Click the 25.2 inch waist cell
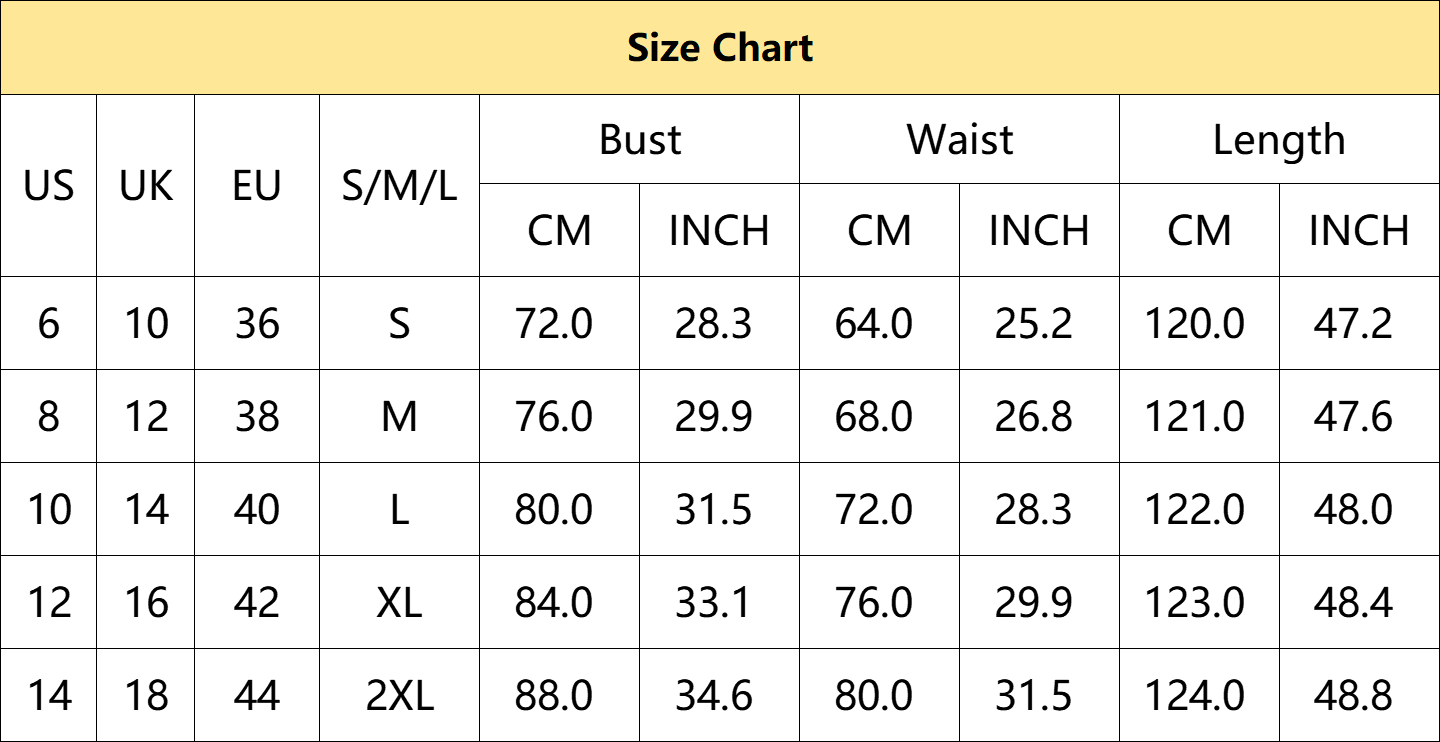1440x742 pixels. (x=1039, y=323)
